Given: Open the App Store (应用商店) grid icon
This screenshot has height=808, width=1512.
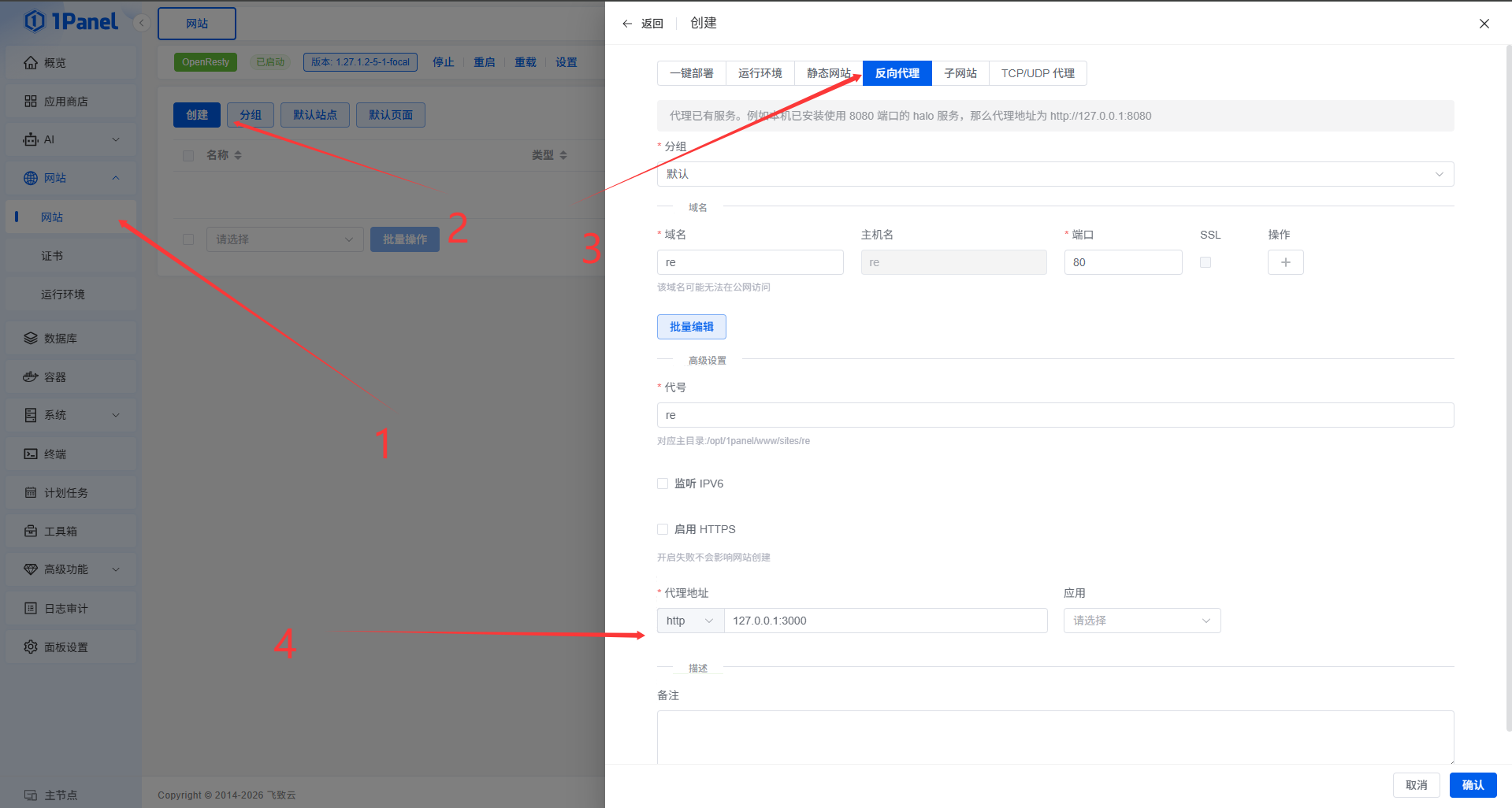Looking at the screenshot, I should [x=31, y=102].
